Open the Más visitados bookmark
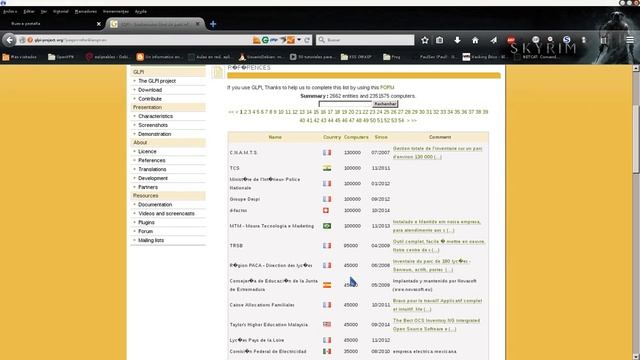Viewport: 640px width, 360px height. (x=20, y=57)
